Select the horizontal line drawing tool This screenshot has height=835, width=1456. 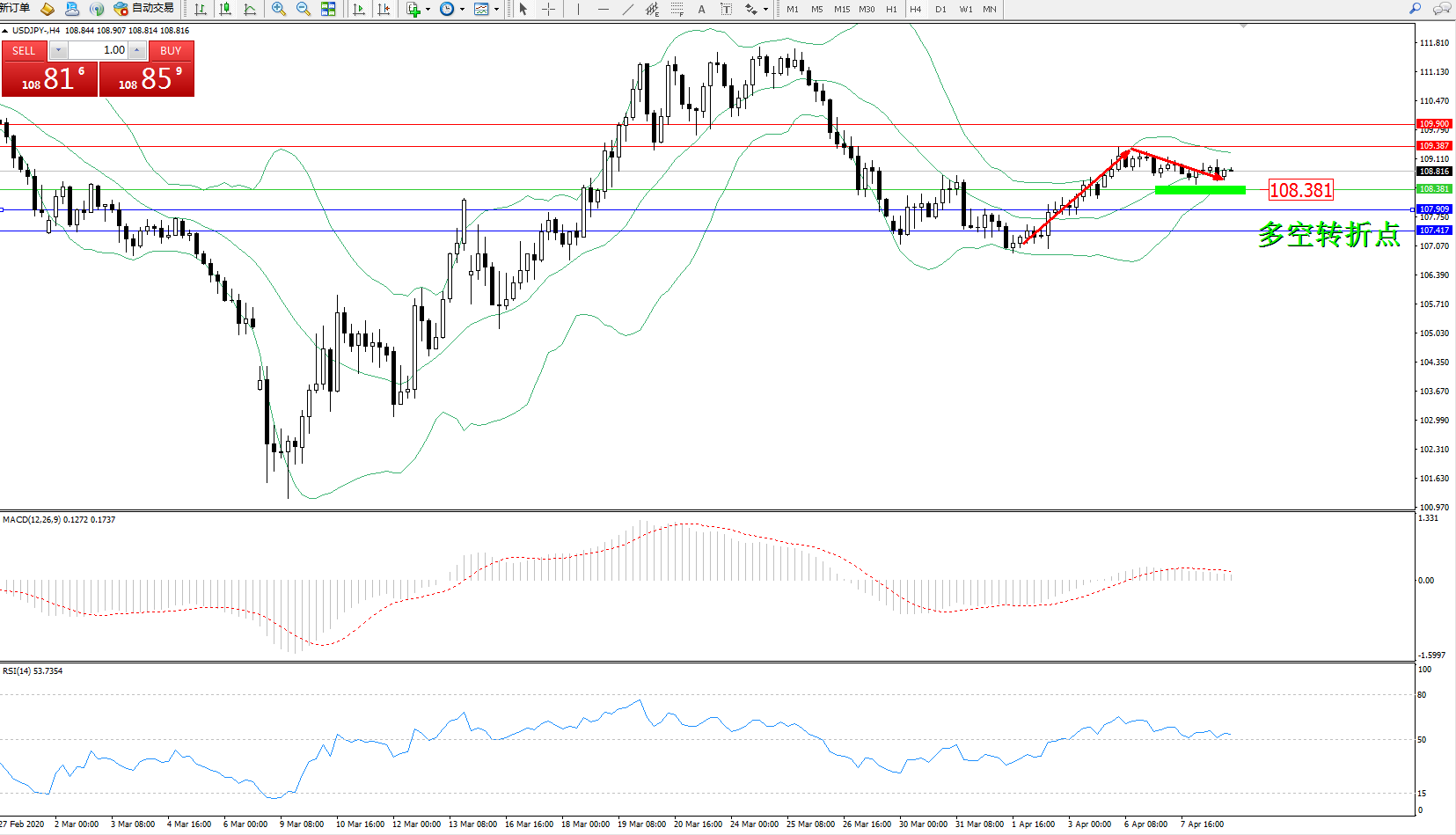pos(603,9)
